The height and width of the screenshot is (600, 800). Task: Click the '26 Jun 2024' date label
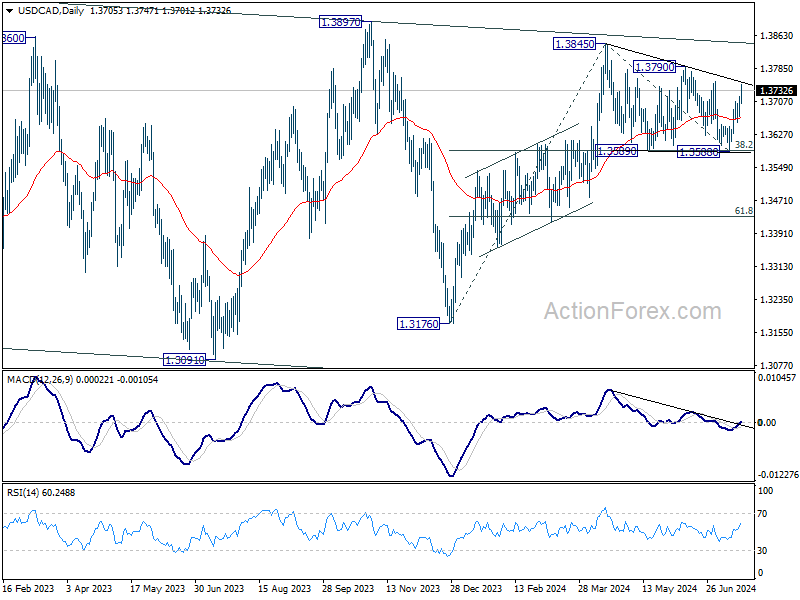[x=731, y=589]
